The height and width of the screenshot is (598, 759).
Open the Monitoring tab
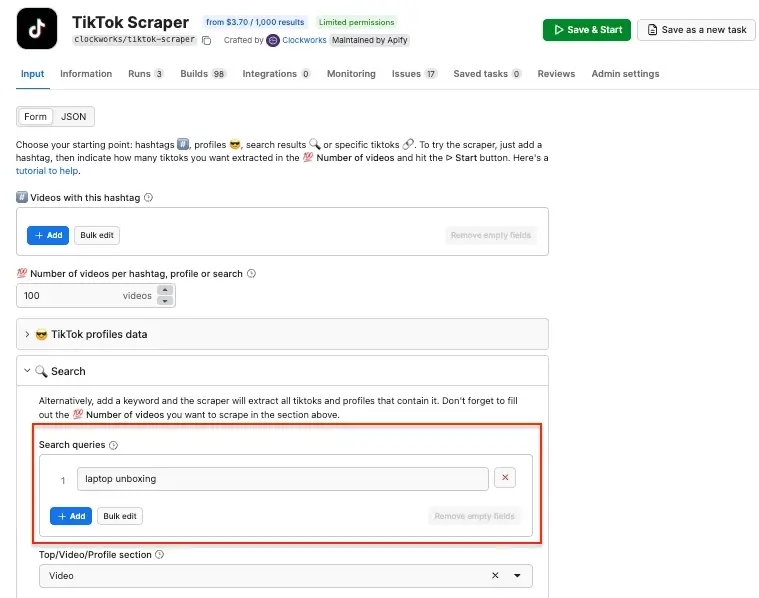[x=351, y=74]
